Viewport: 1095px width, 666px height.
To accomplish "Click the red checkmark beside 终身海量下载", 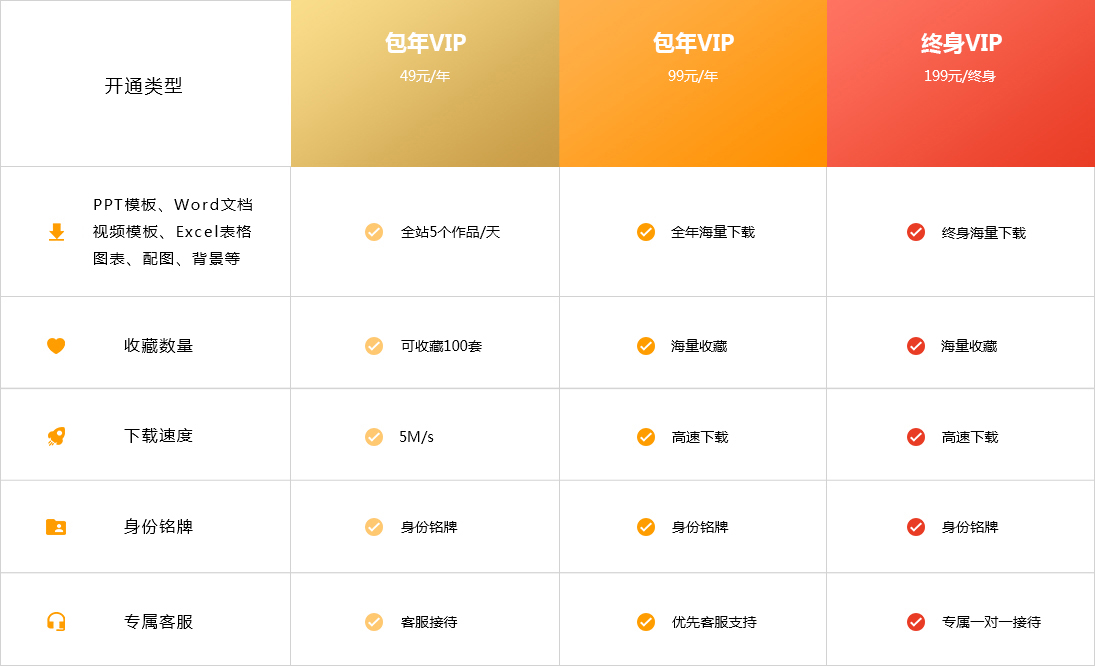I will (x=916, y=232).
